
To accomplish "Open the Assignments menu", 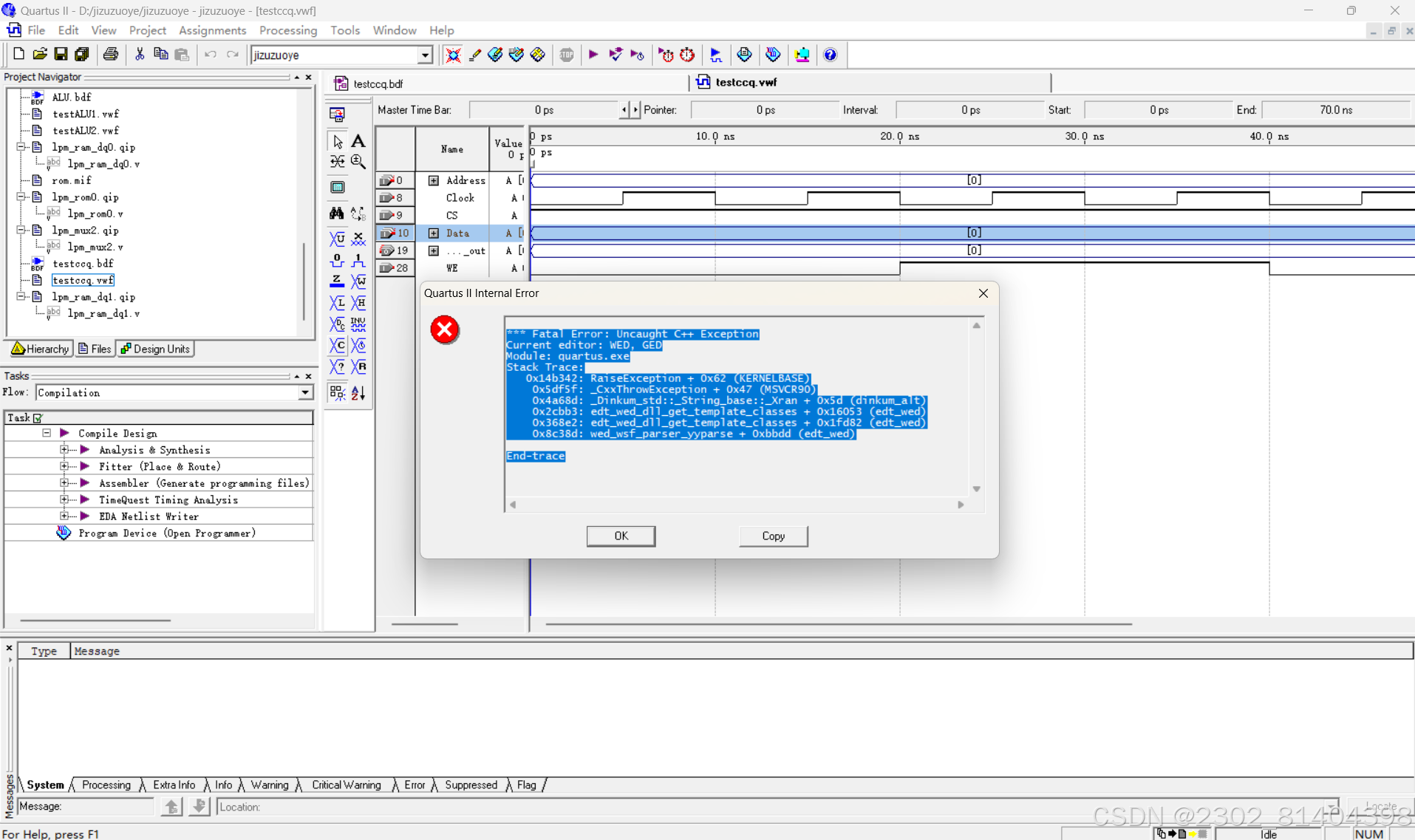I will (x=212, y=30).
